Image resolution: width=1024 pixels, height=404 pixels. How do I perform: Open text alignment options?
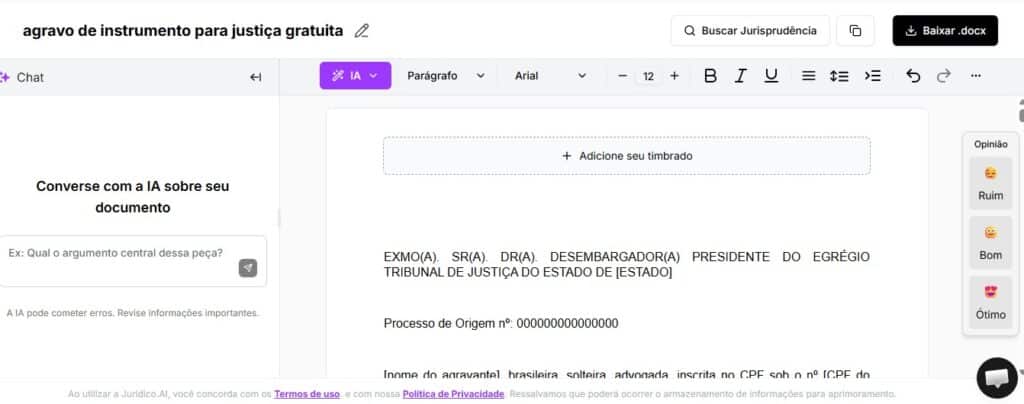[808, 76]
